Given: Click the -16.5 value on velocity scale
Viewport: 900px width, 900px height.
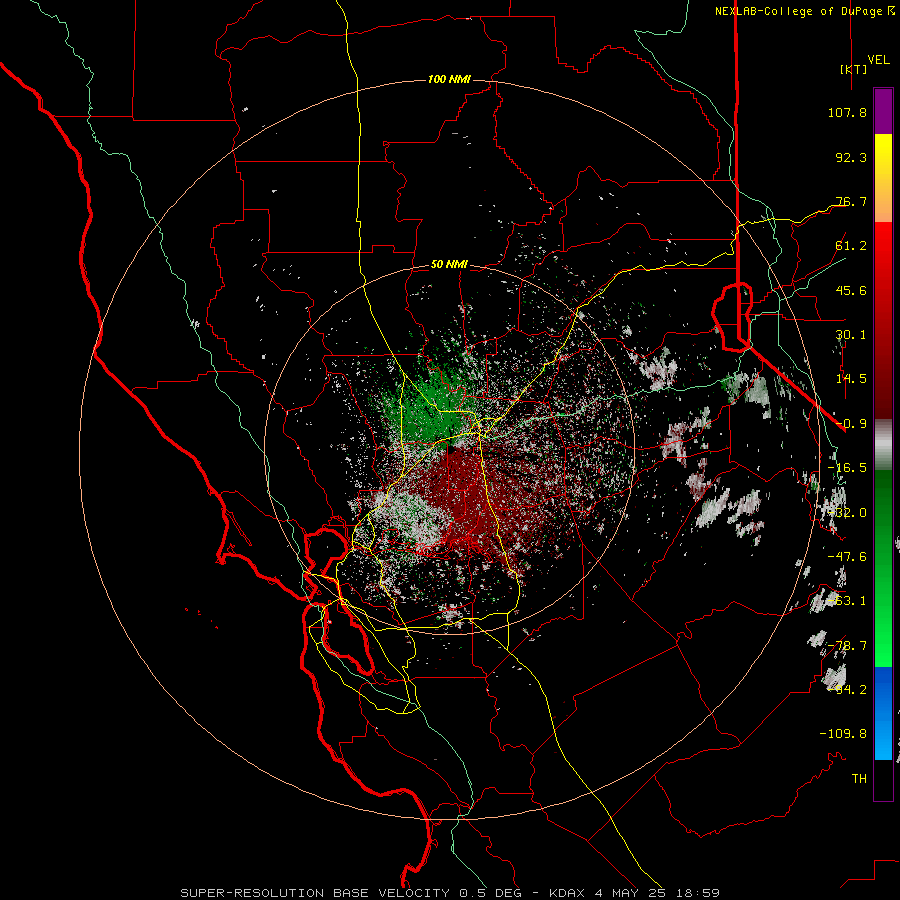Looking at the screenshot, I should point(847,468).
